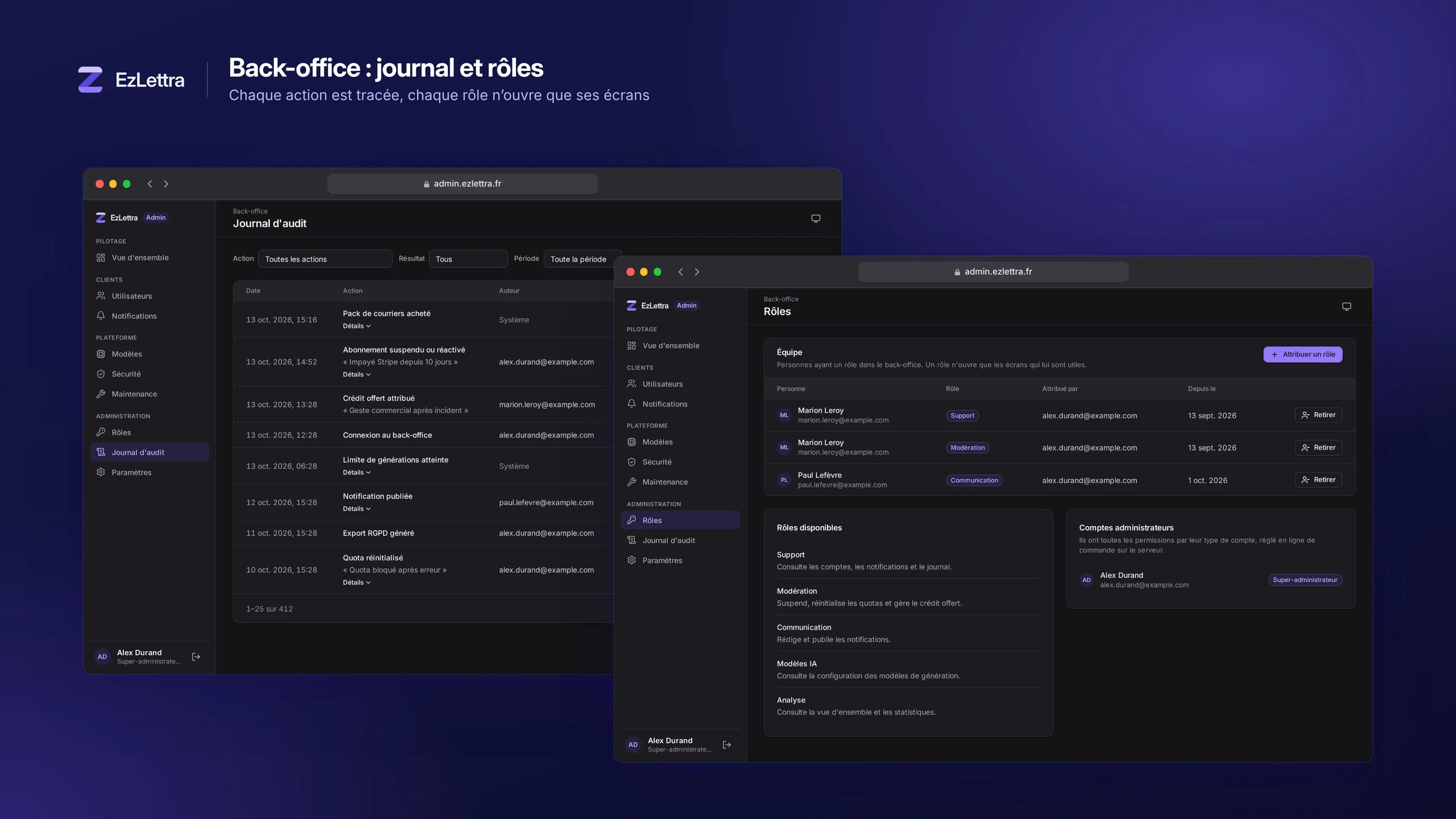Click the monitor icon in Rôles window header

[1346, 307]
